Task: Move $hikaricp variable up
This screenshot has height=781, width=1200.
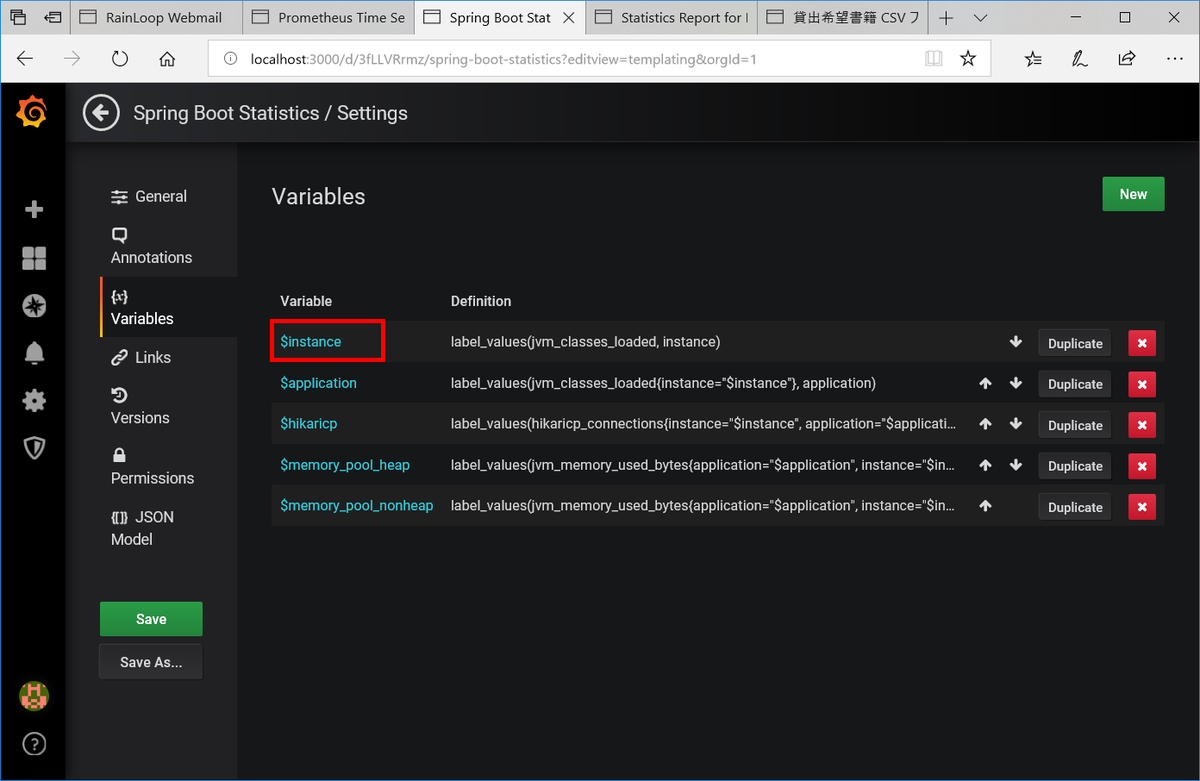Action: [985, 424]
